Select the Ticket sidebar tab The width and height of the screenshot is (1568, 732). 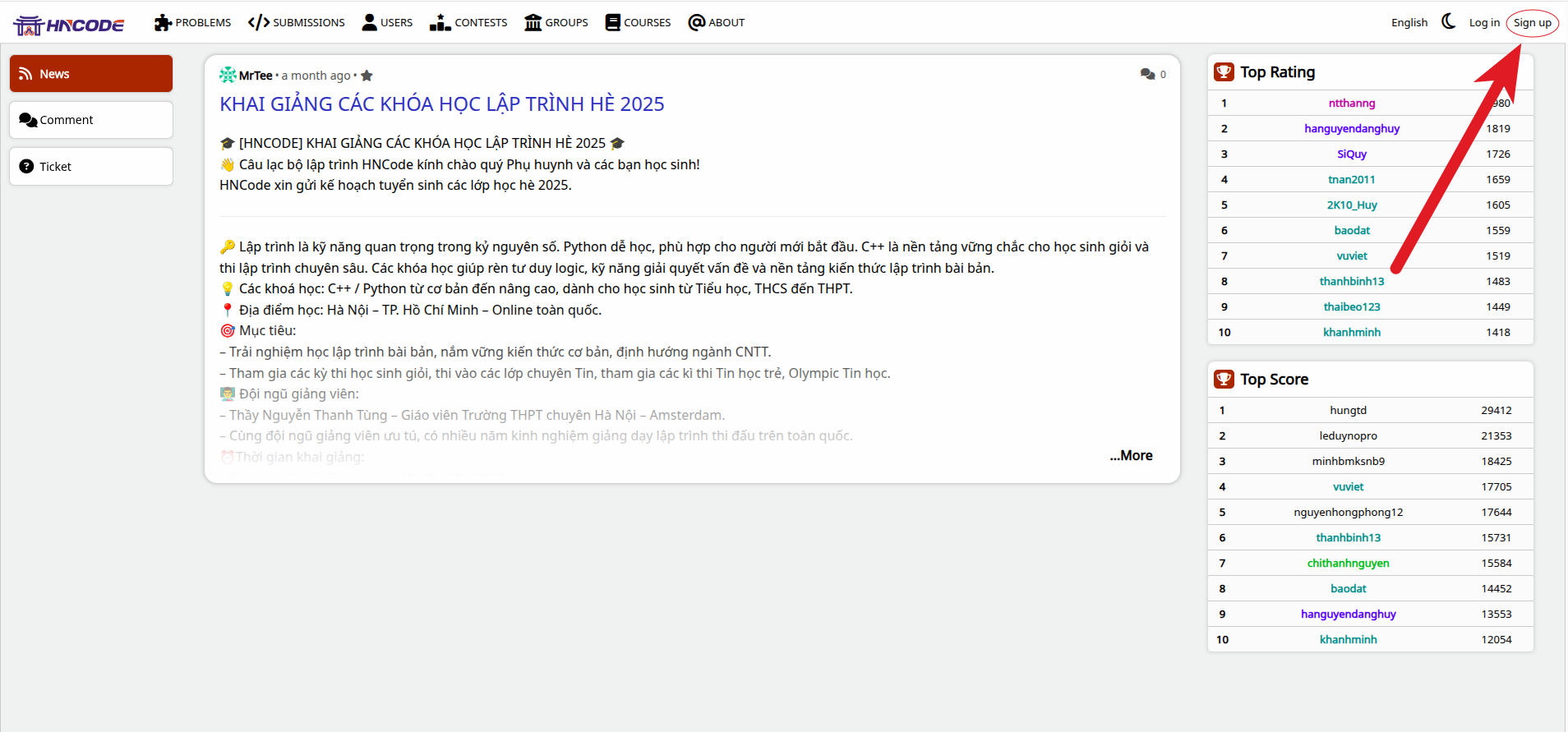(91, 166)
